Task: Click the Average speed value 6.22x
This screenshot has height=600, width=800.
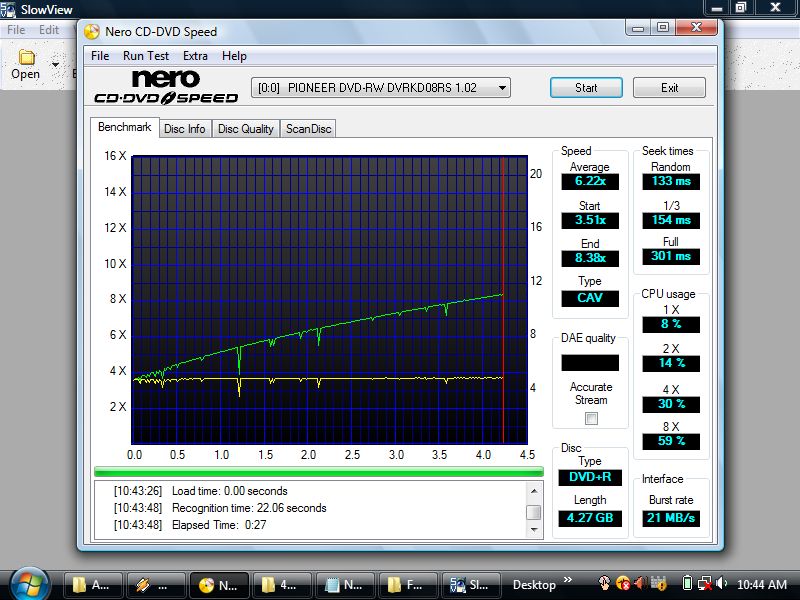Action: tap(590, 181)
